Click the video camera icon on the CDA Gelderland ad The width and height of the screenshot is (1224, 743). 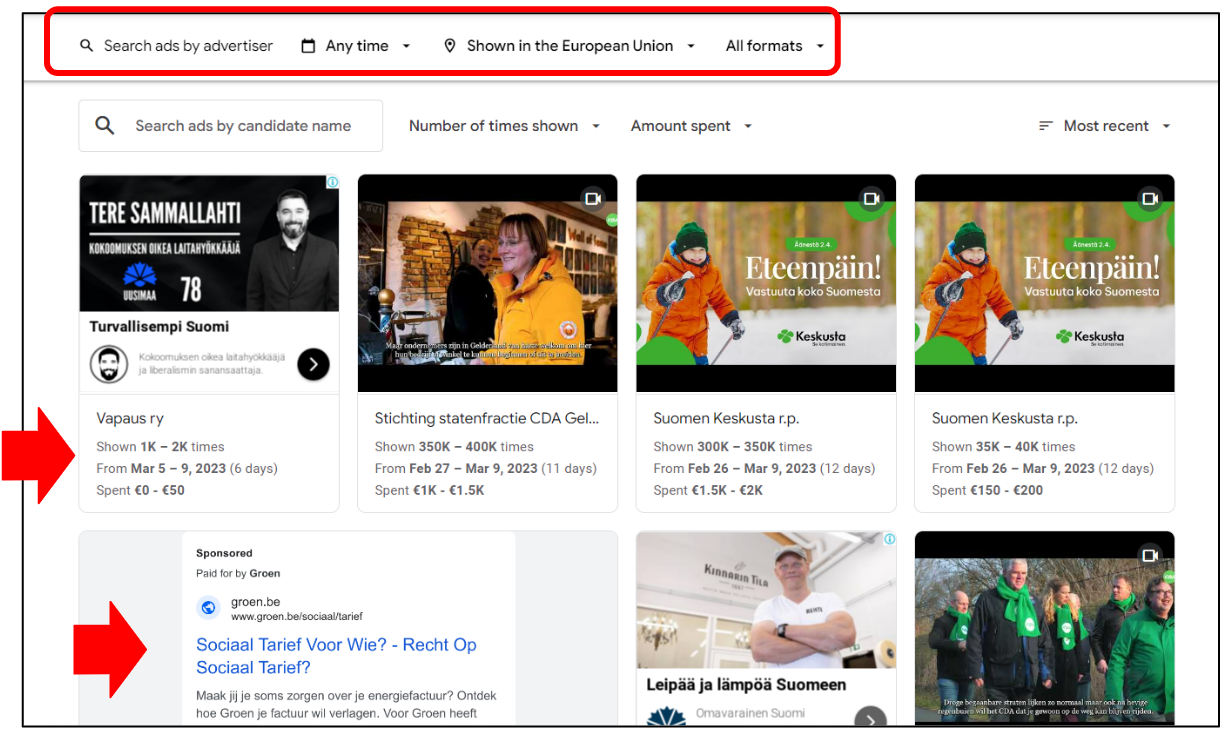[595, 199]
